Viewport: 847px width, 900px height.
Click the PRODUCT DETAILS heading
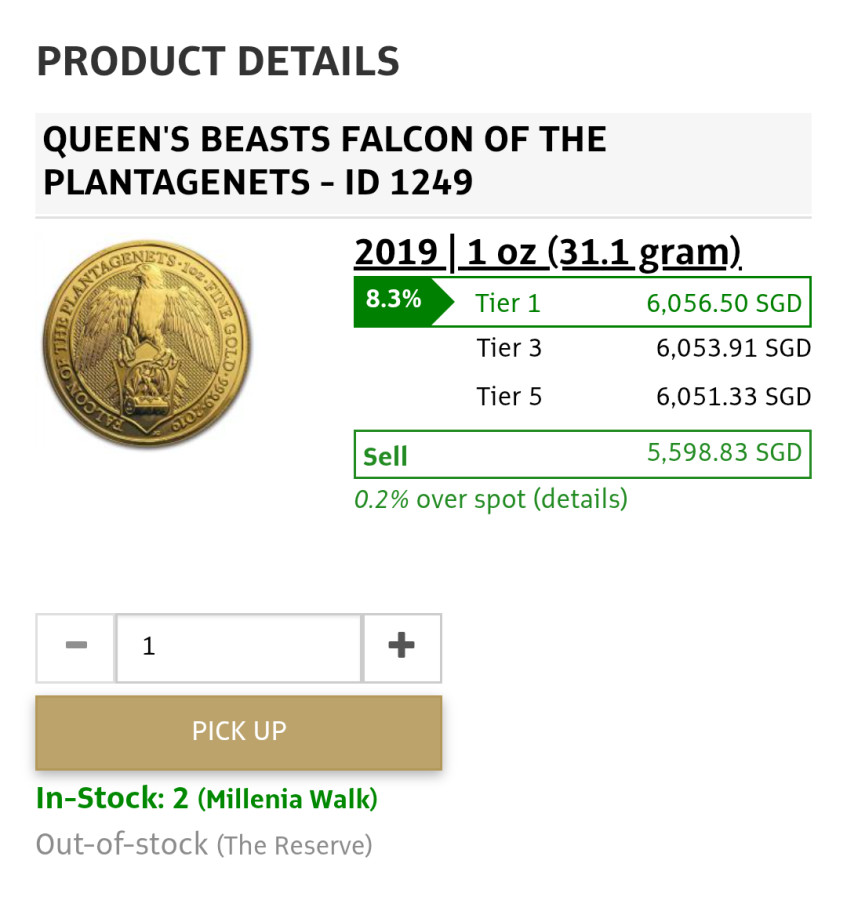click(x=218, y=62)
